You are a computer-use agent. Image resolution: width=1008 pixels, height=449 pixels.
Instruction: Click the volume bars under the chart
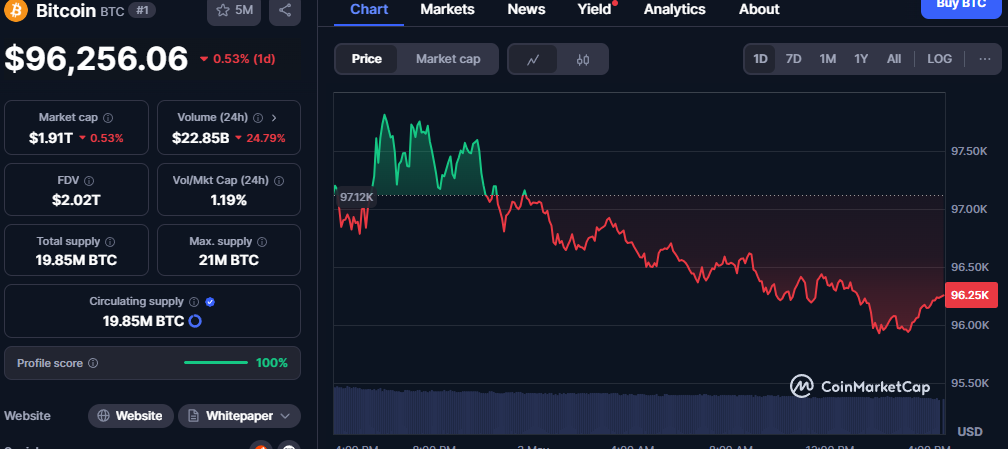(x=639, y=410)
